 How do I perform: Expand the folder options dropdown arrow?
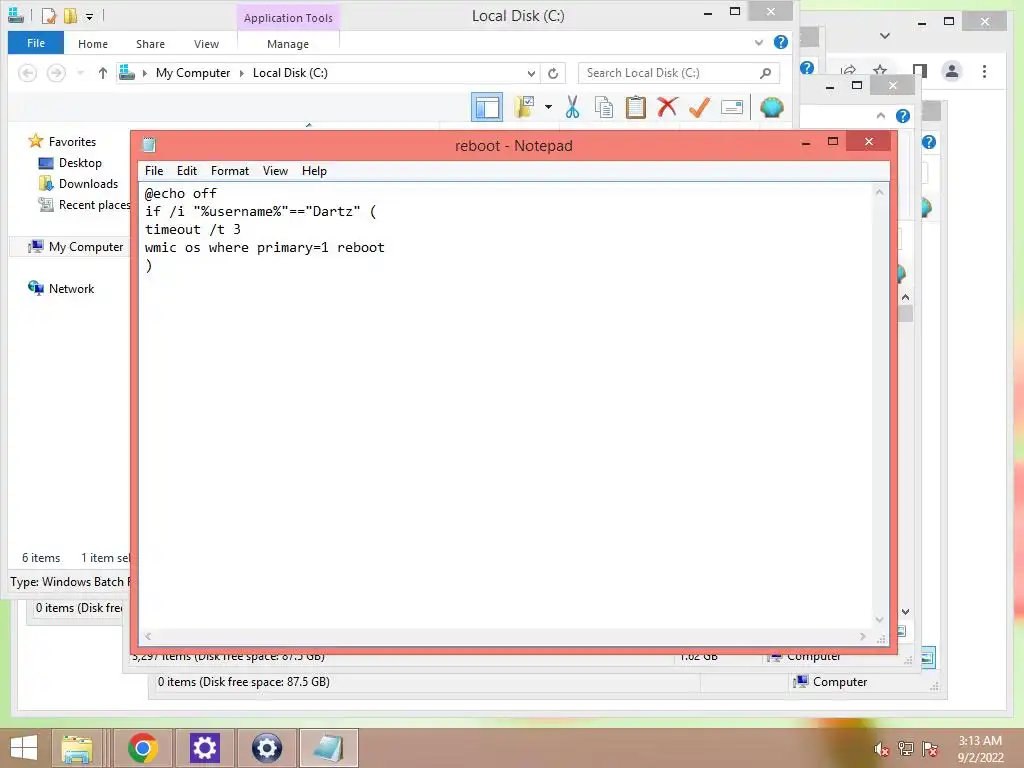pyautogui.click(x=548, y=107)
